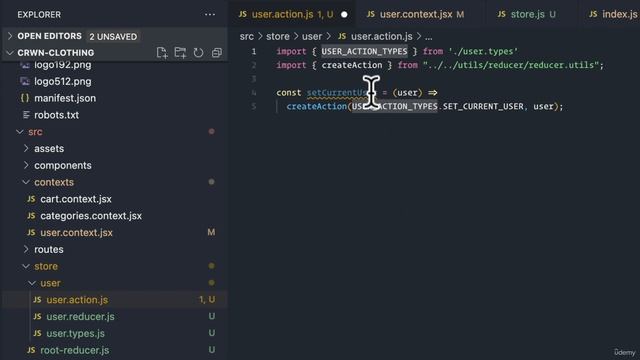640x360 pixels.
Task: Click SET_CURRENT_USER on line 5
Action: click(x=483, y=107)
